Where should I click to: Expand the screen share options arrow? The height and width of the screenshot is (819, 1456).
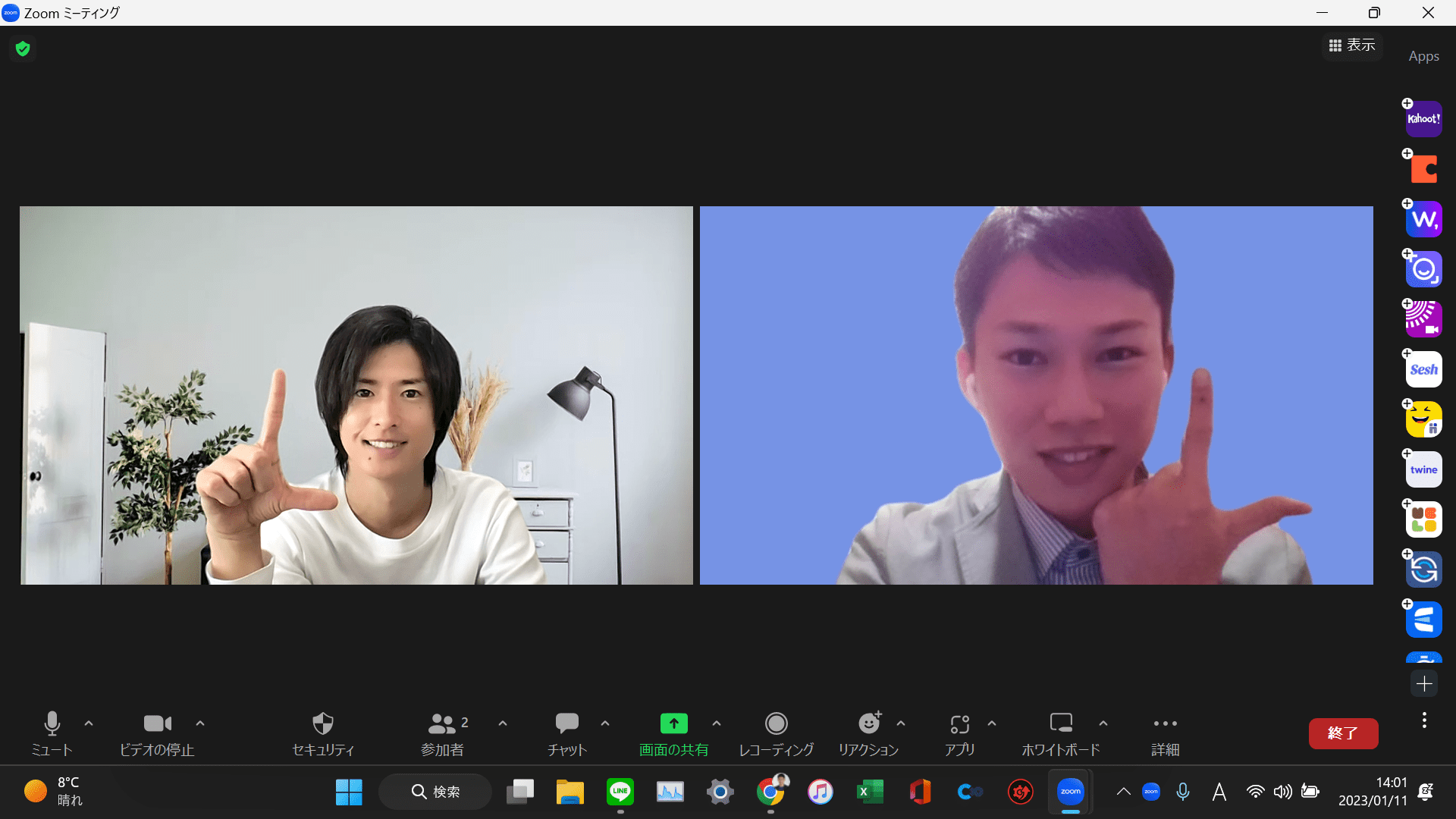[717, 723]
